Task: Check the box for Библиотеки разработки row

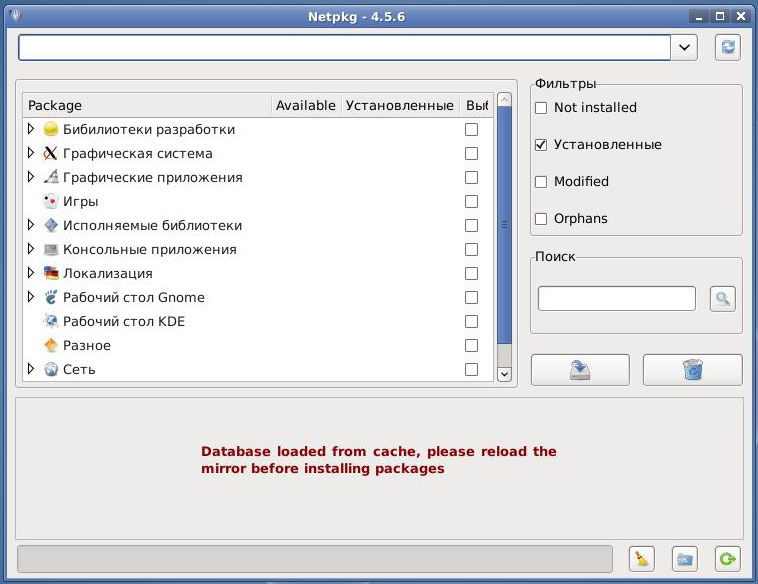Action: point(471,130)
